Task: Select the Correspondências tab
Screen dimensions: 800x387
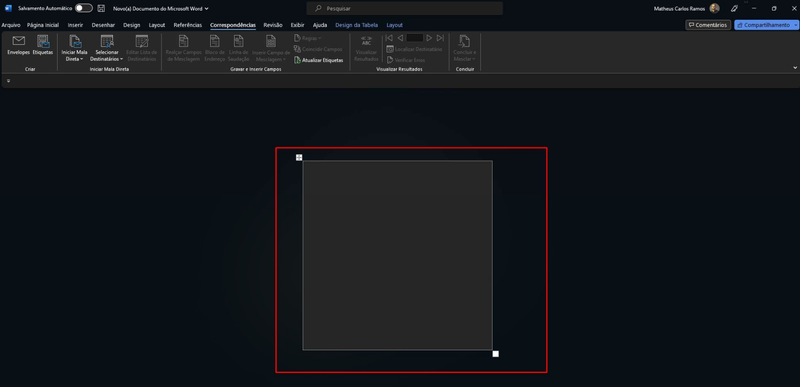Action: coord(233,25)
